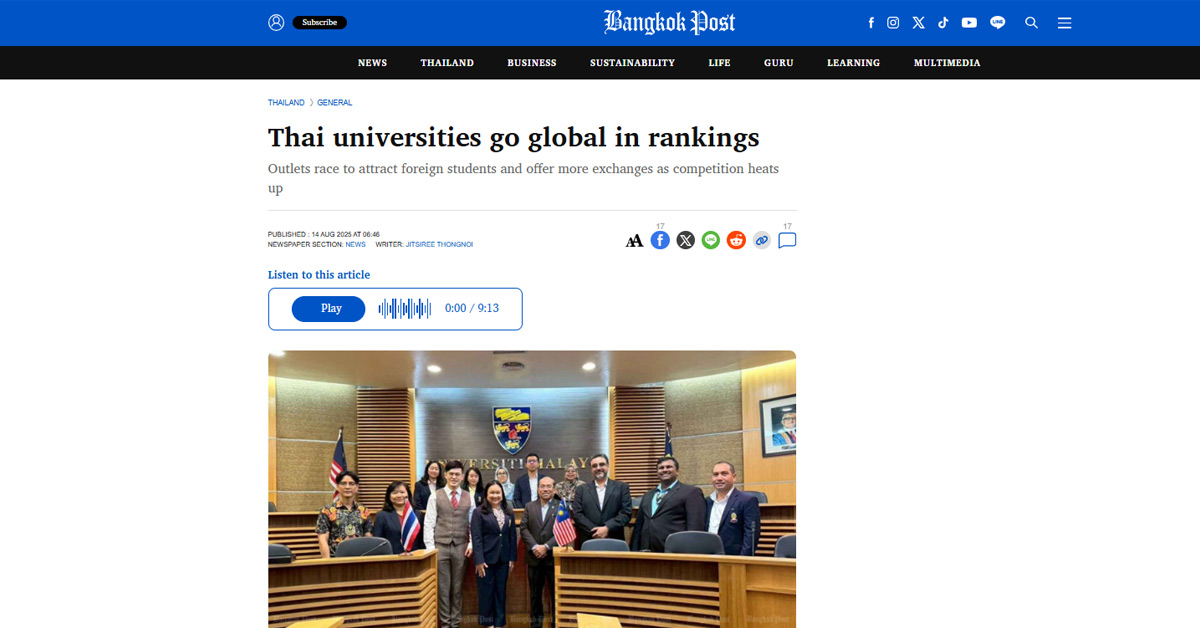Image resolution: width=1200 pixels, height=628 pixels.
Task: Go to the GENERAL breadcrumb link
Action: 334,102
